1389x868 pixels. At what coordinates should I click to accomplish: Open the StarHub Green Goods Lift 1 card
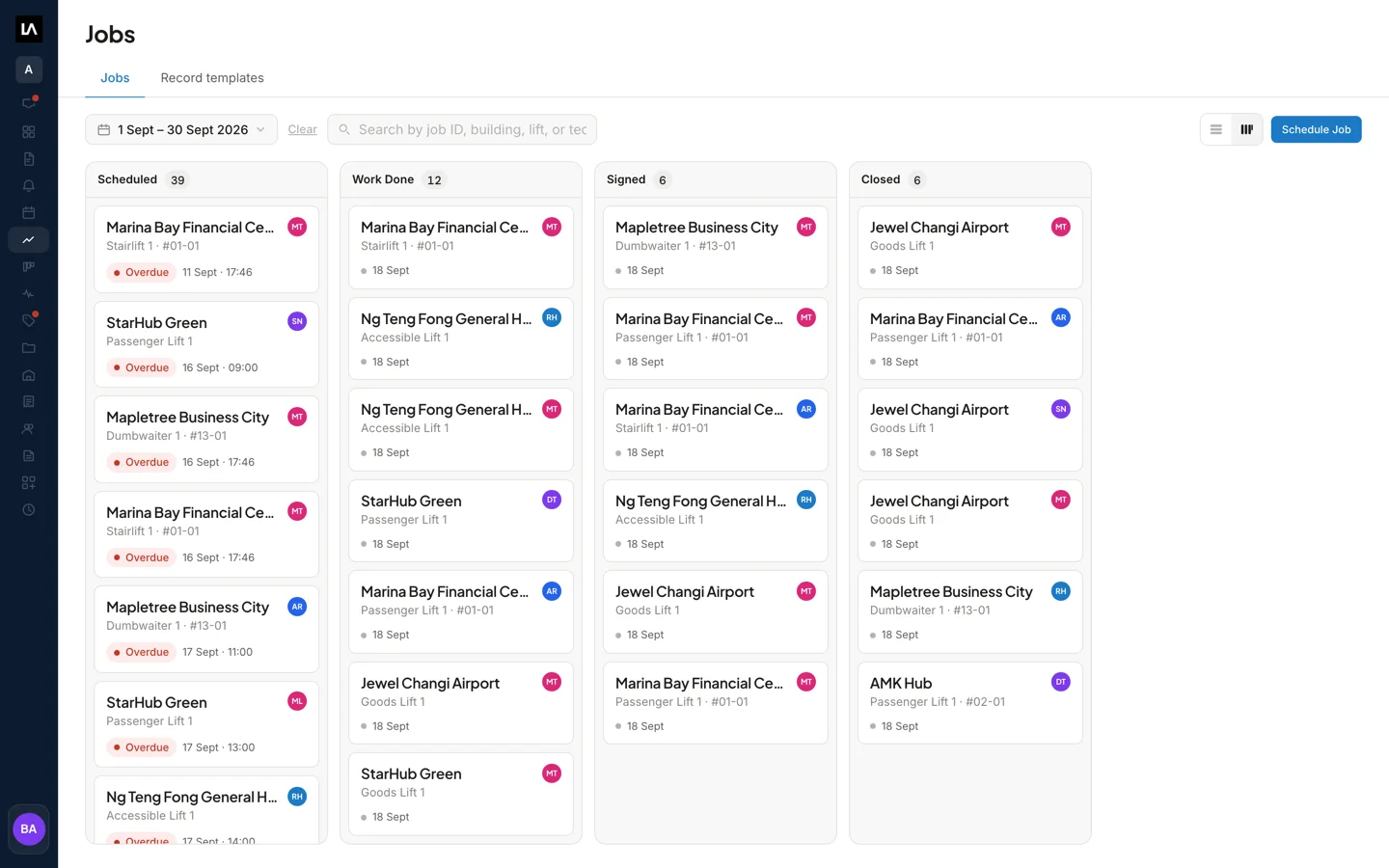[461, 794]
